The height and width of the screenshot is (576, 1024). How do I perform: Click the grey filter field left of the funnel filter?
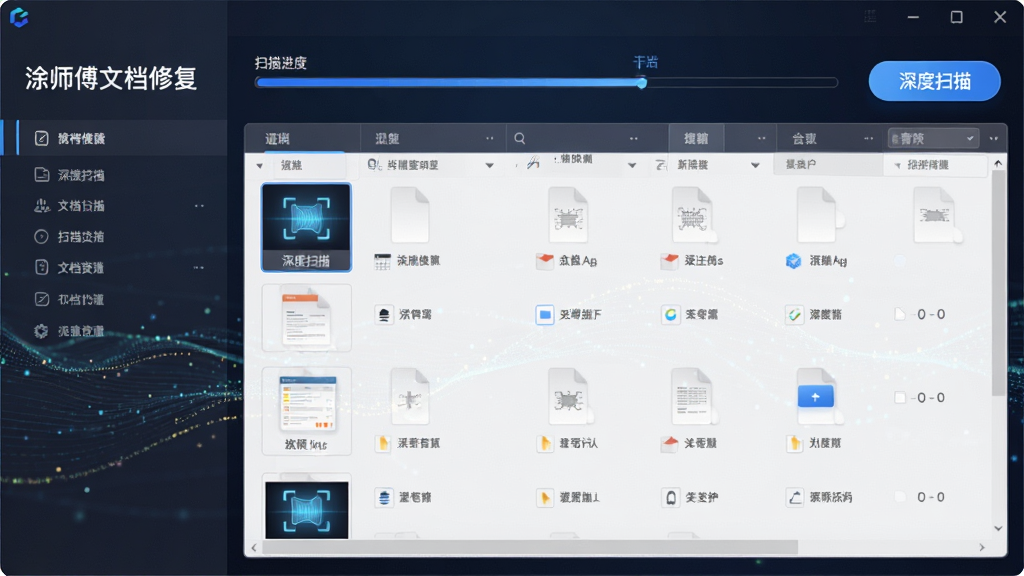pyautogui.click(x=828, y=165)
